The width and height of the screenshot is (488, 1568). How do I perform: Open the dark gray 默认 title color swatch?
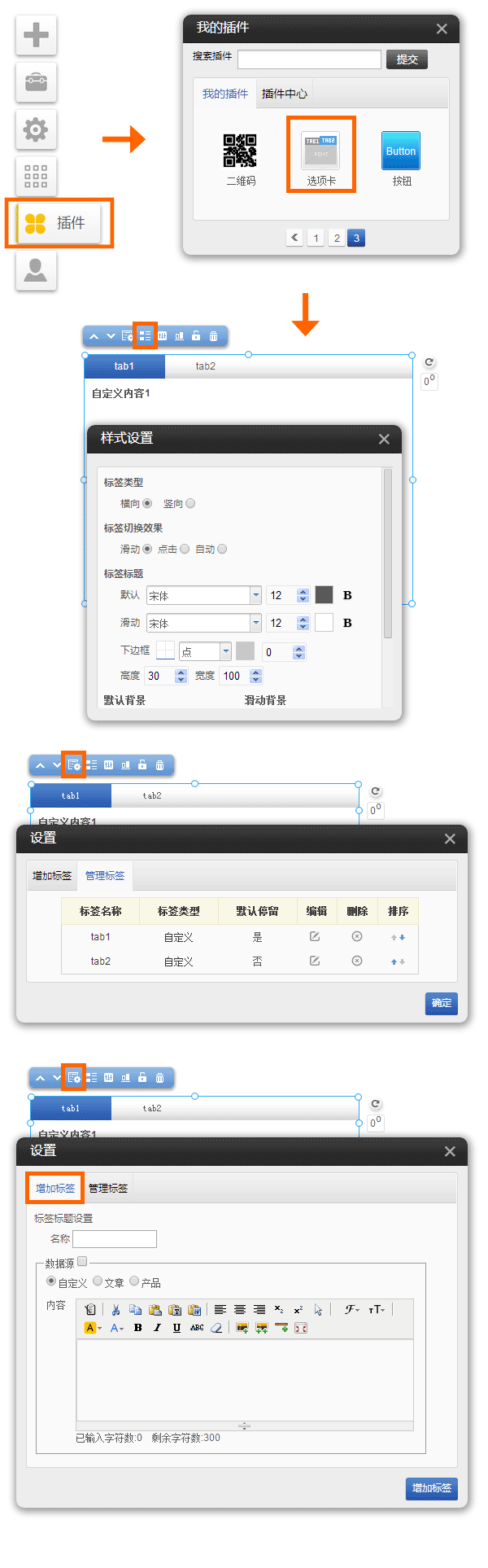pos(324,595)
